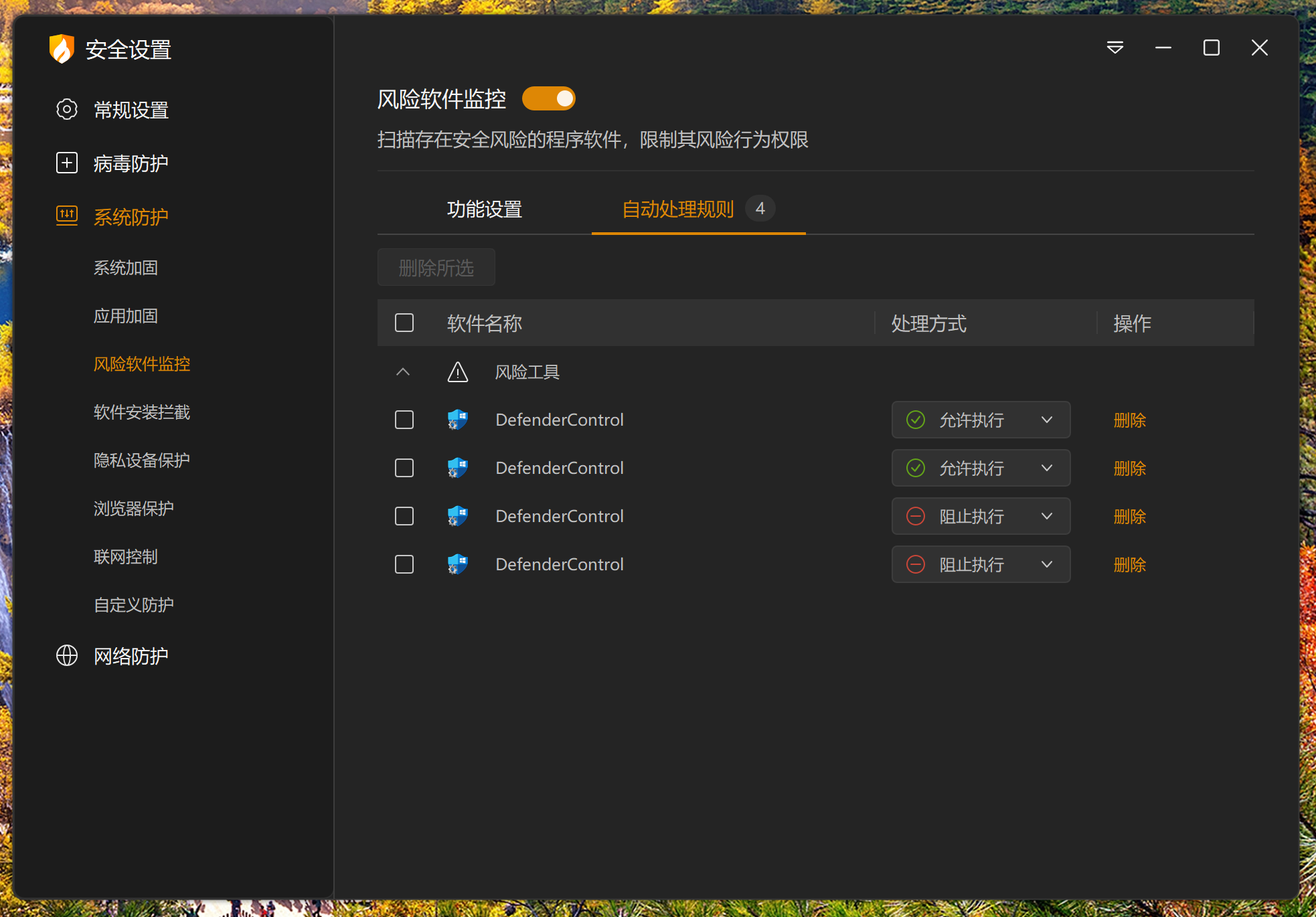Viewport: 1316px width, 917px height.
Task: Close the security settings window
Action: coord(1259,48)
